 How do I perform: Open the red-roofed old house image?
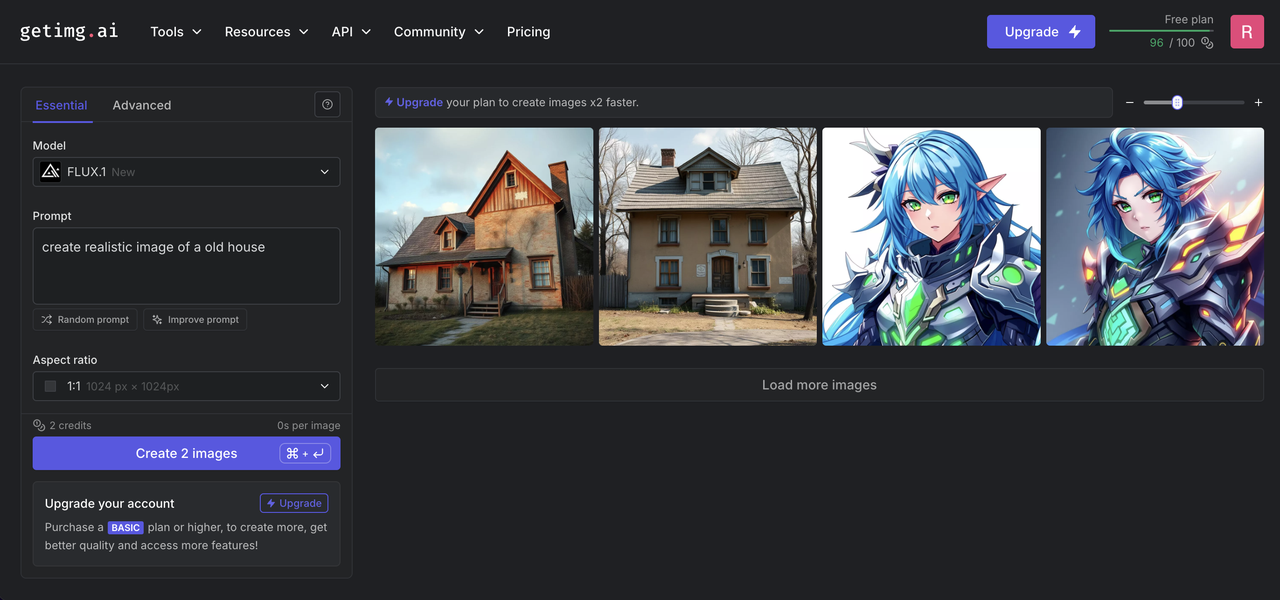(484, 237)
